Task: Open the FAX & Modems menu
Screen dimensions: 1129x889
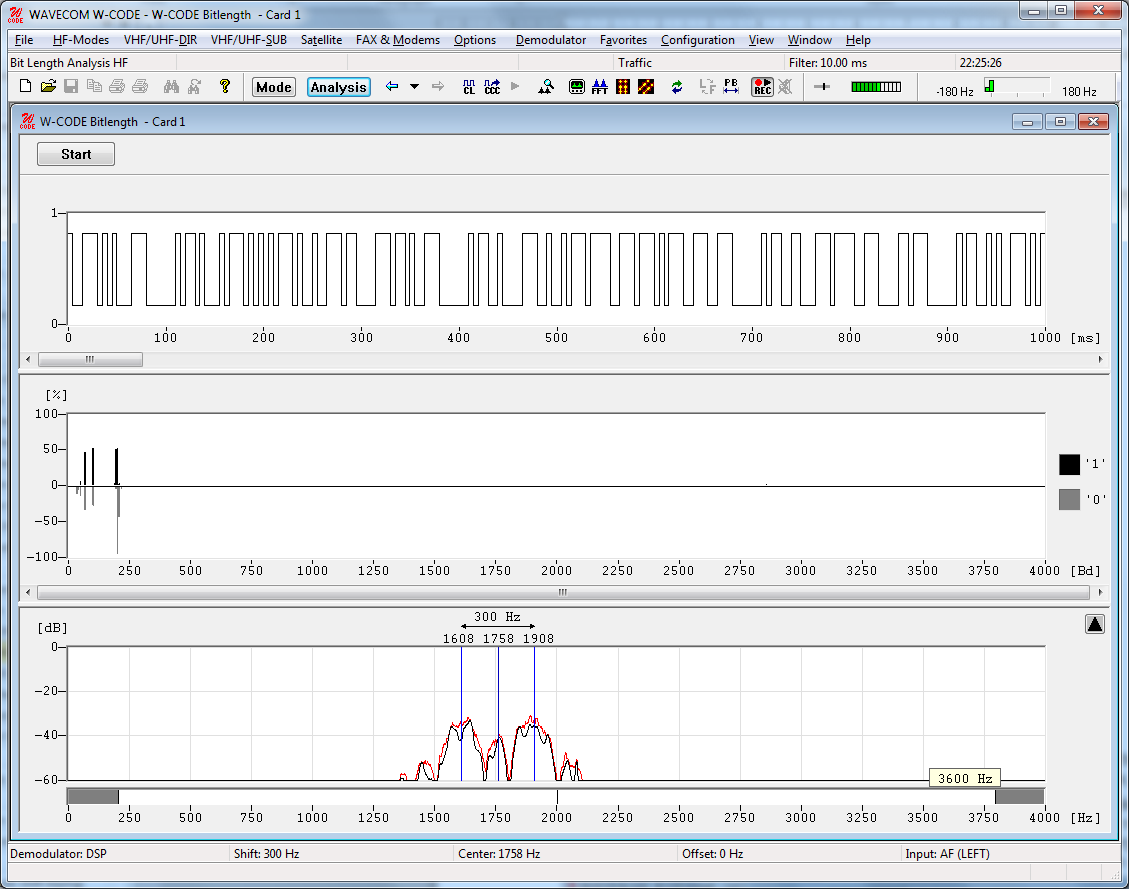Action: pyautogui.click(x=397, y=40)
